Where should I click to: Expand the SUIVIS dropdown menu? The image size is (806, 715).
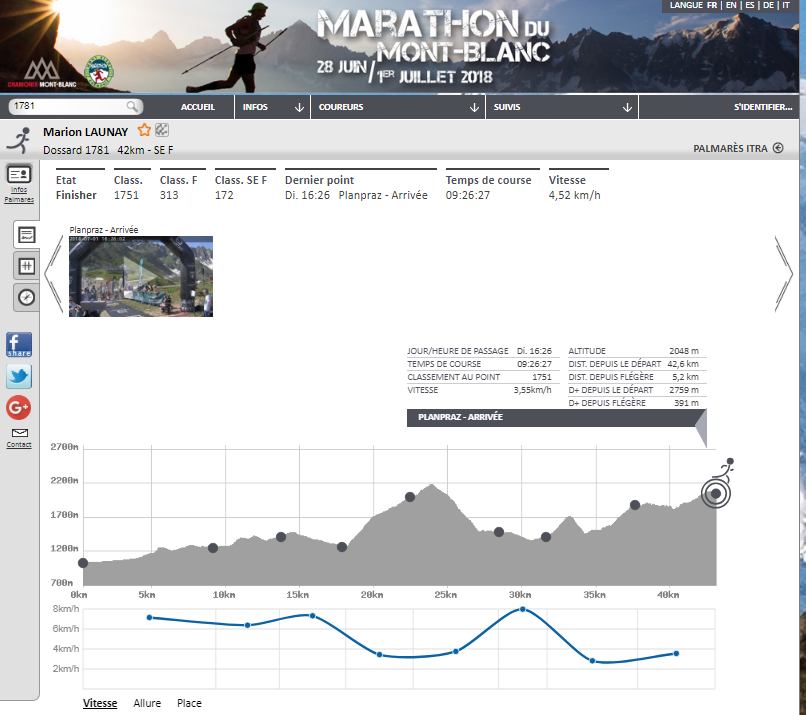(563, 107)
